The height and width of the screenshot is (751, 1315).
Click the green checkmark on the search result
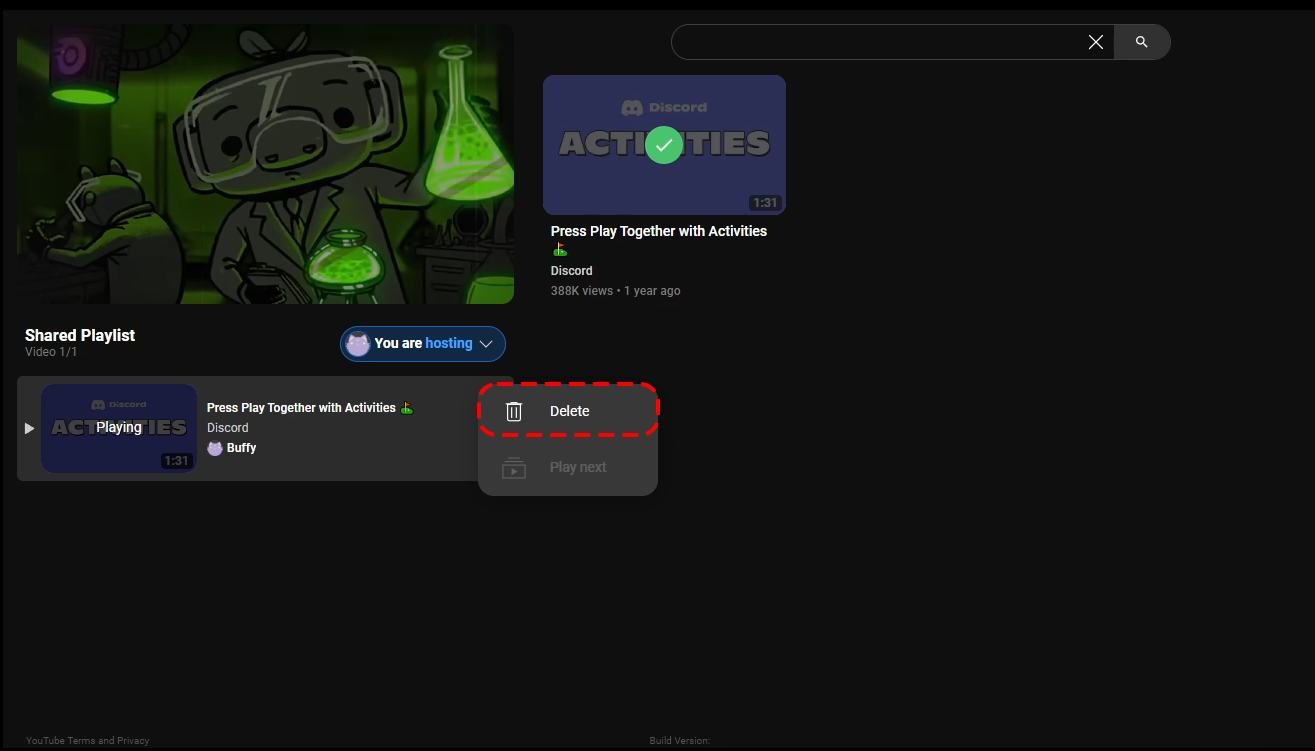[664, 145]
